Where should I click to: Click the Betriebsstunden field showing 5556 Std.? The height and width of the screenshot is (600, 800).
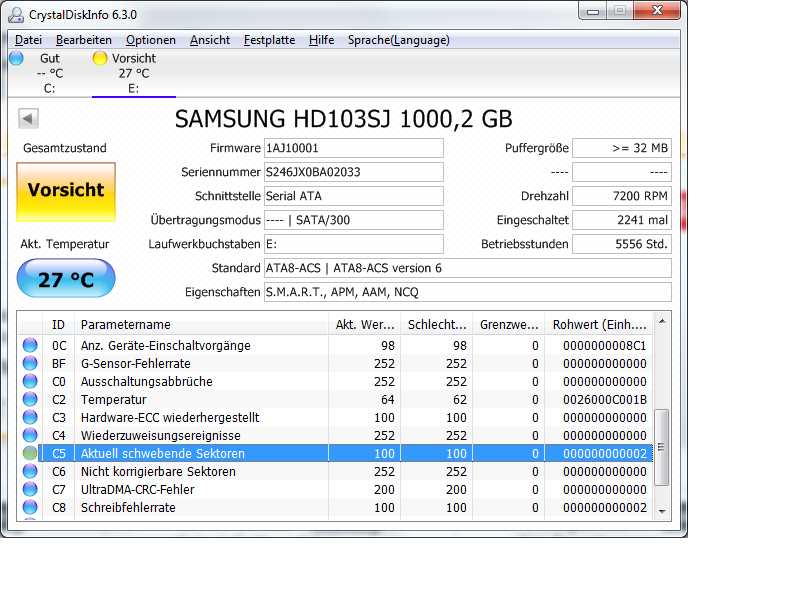tap(622, 244)
